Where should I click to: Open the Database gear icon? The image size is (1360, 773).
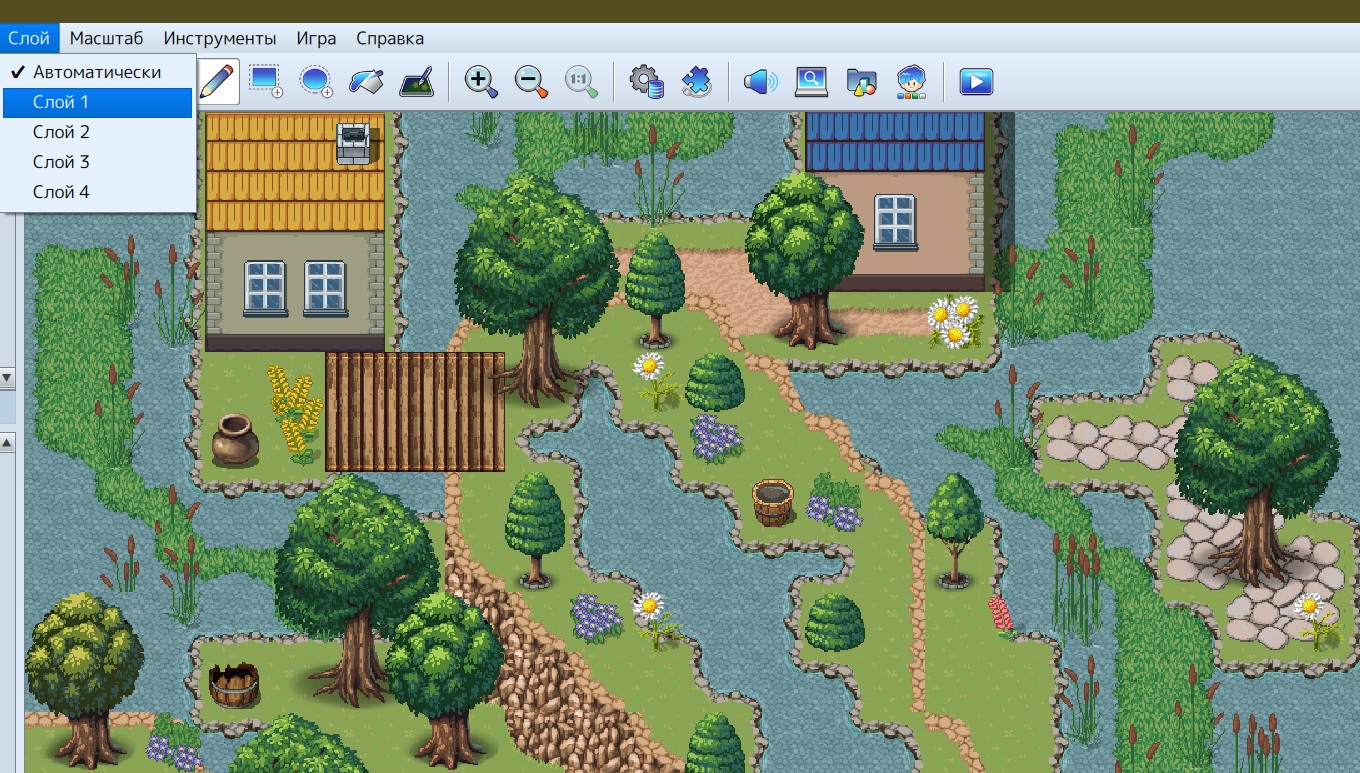tap(646, 81)
